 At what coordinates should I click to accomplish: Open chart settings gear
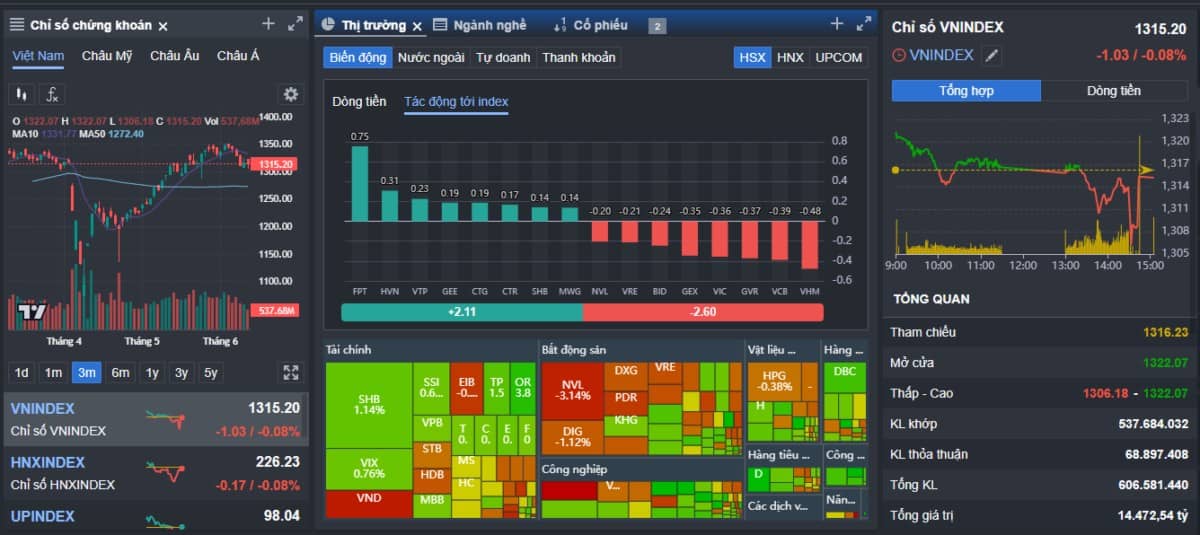click(291, 94)
